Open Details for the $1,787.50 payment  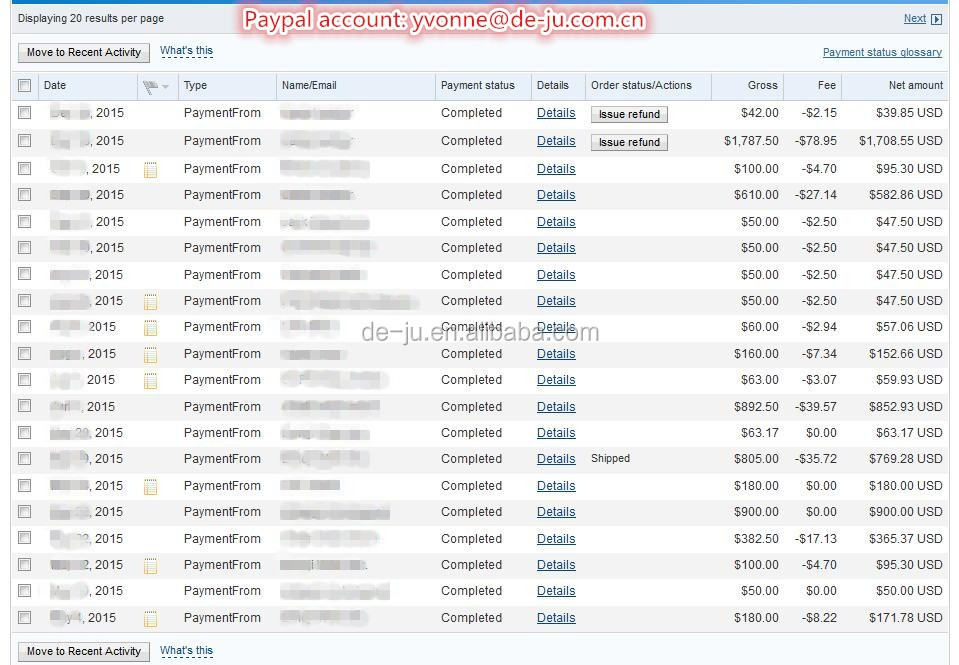pyautogui.click(x=556, y=141)
